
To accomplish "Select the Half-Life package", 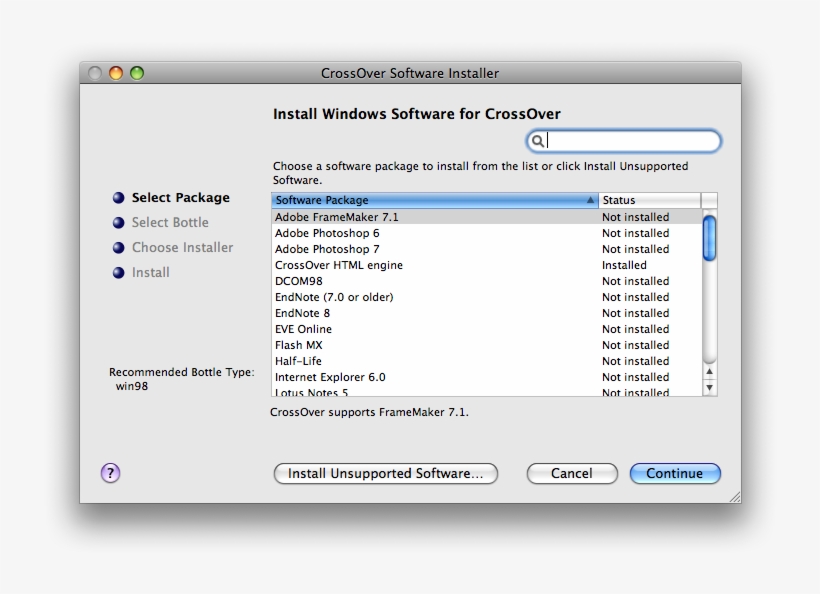I will (486, 361).
